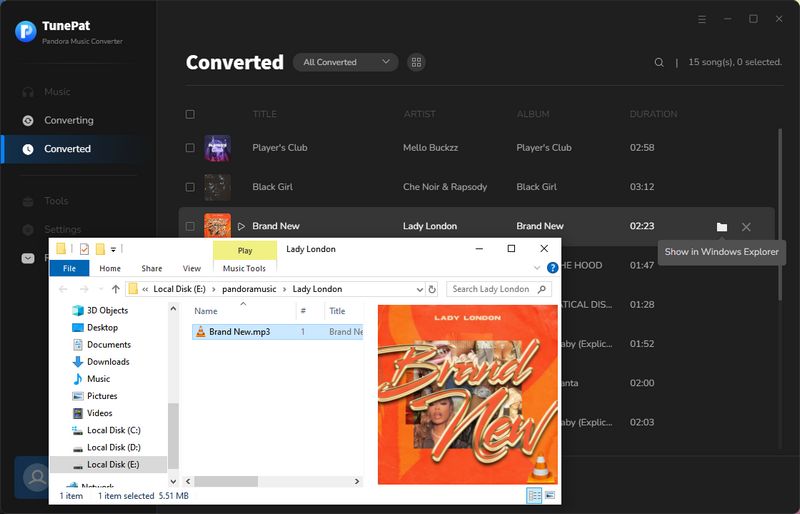This screenshot has height=514, width=800.
Task: Check the Player's Club song checkbox
Action: [190, 148]
